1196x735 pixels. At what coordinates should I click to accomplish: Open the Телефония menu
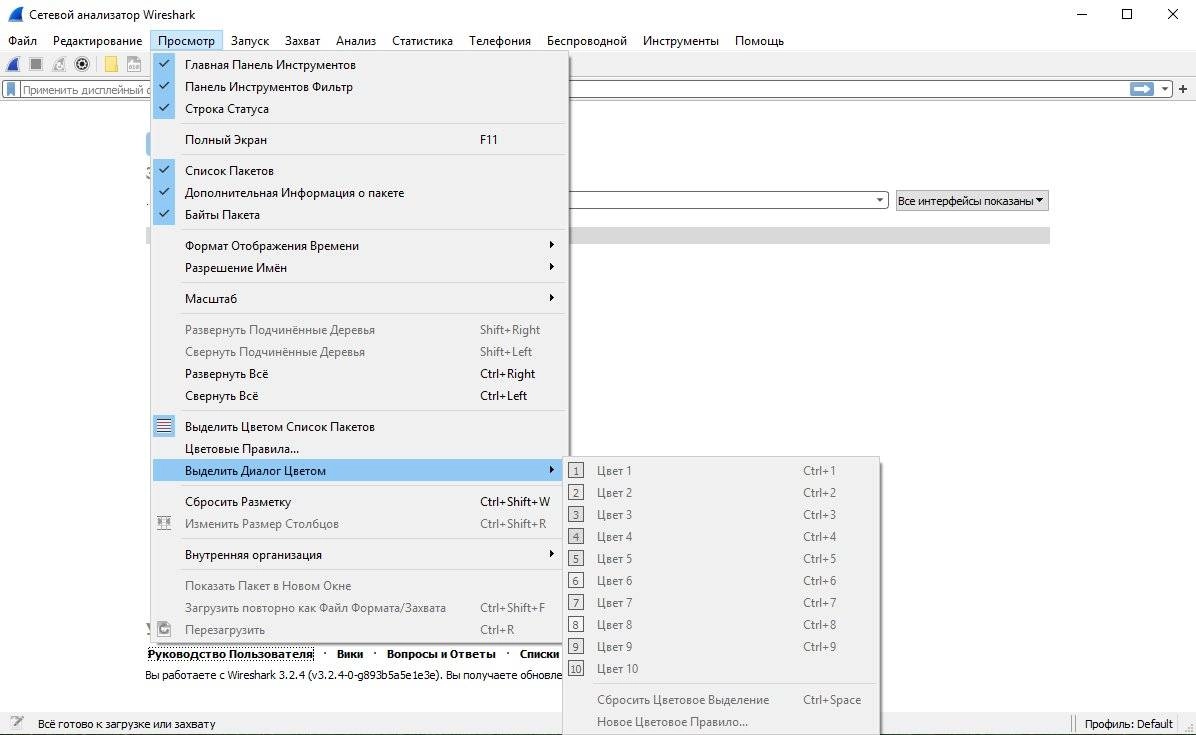click(500, 40)
